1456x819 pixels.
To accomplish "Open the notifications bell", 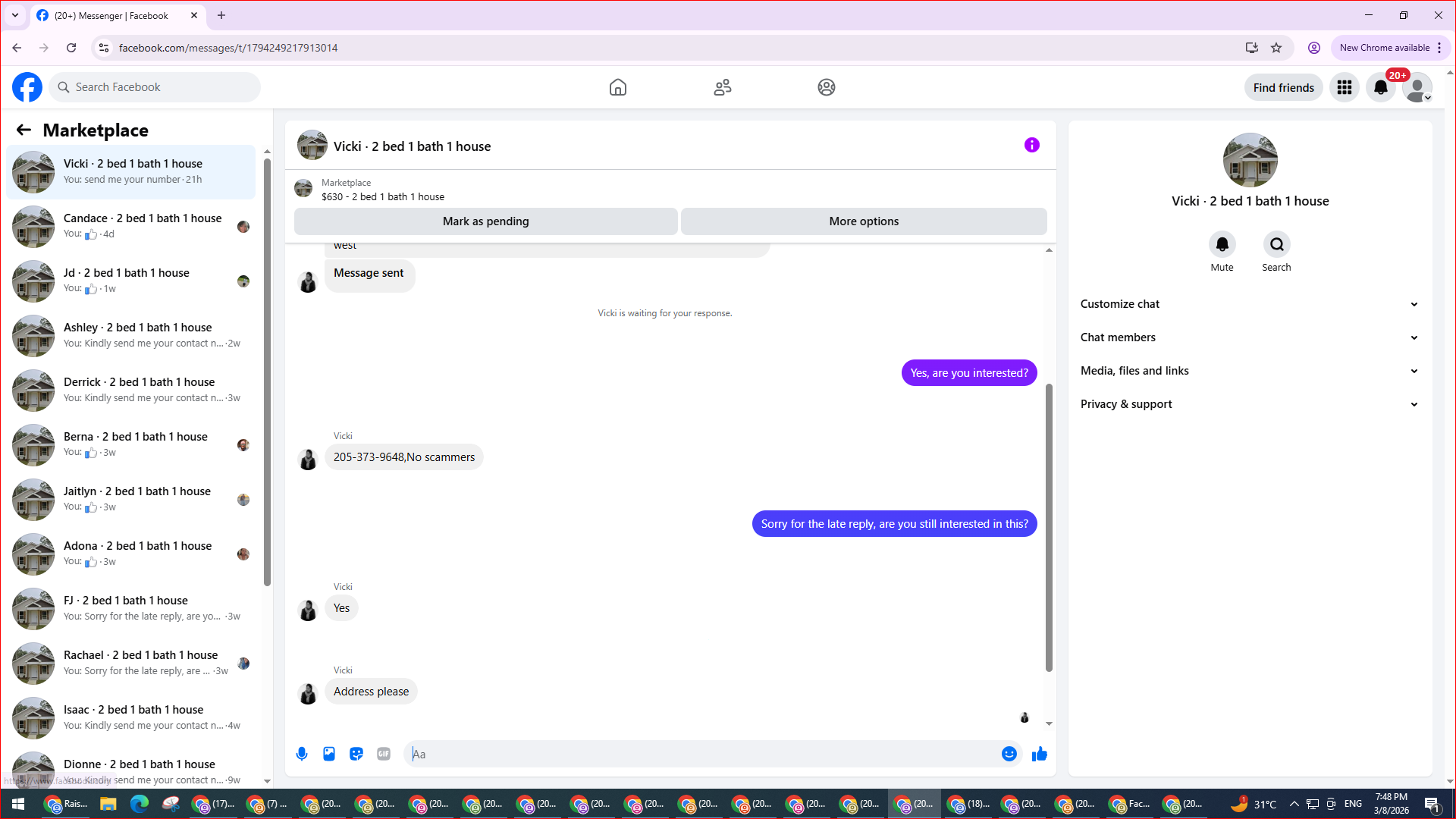I will [1380, 87].
